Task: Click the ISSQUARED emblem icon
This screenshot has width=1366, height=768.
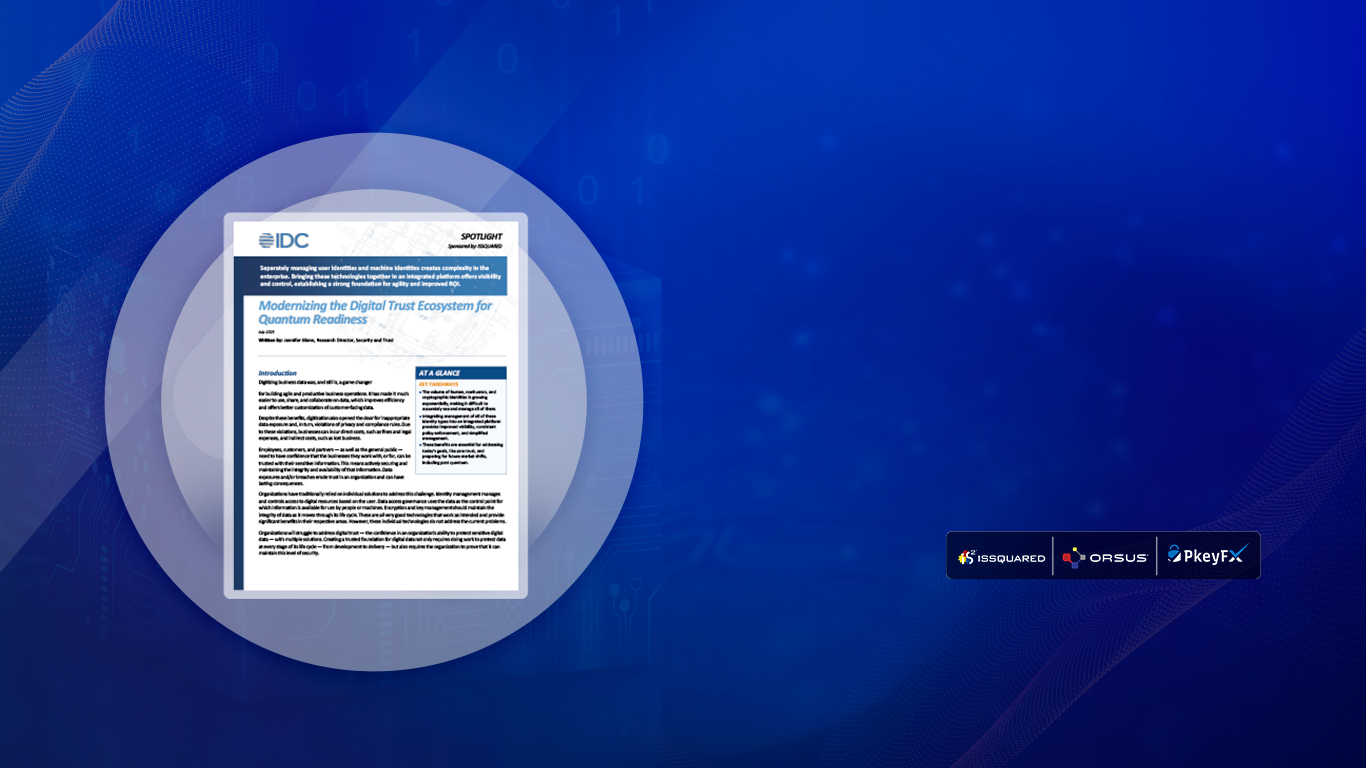Action: pyautogui.click(x=966, y=557)
